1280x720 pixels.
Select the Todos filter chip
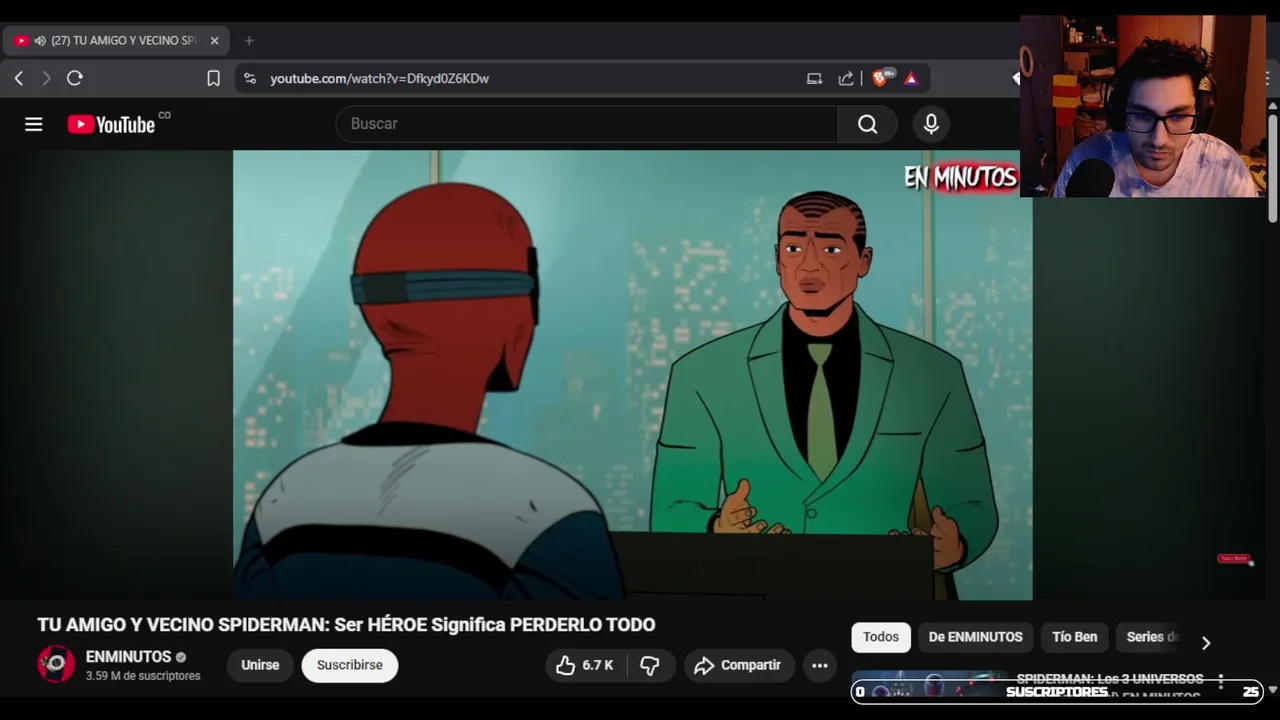pyautogui.click(x=881, y=637)
